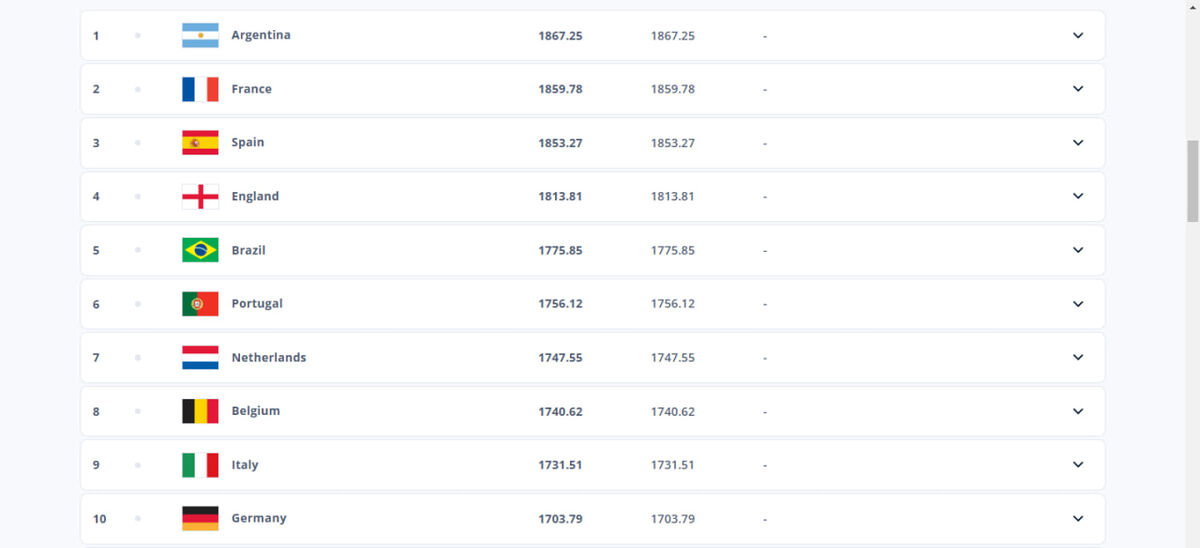This screenshot has width=1200, height=548.
Task: Open the England team name link
Action: point(255,196)
